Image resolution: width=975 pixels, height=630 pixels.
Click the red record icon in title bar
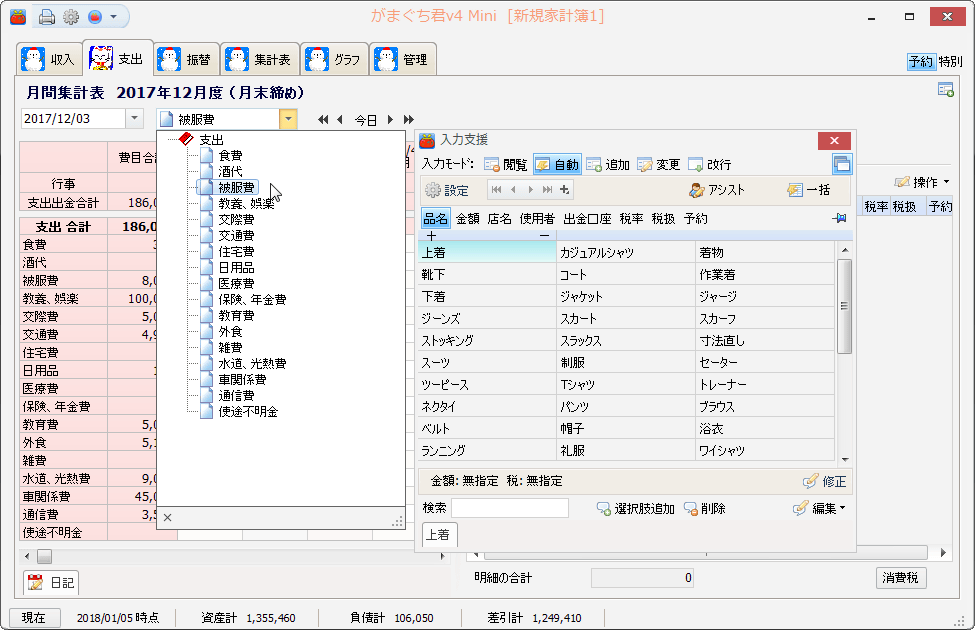click(x=95, y=17)
